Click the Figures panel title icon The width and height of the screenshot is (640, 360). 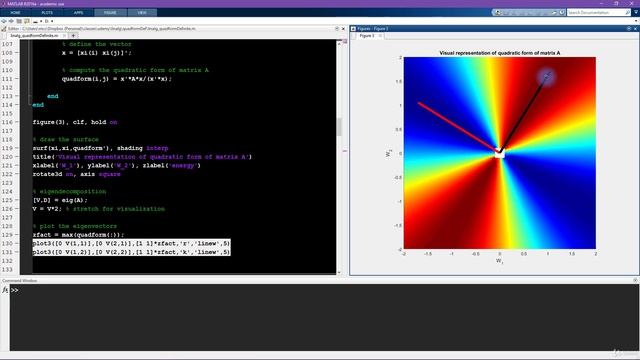click(x=353, y=29)
